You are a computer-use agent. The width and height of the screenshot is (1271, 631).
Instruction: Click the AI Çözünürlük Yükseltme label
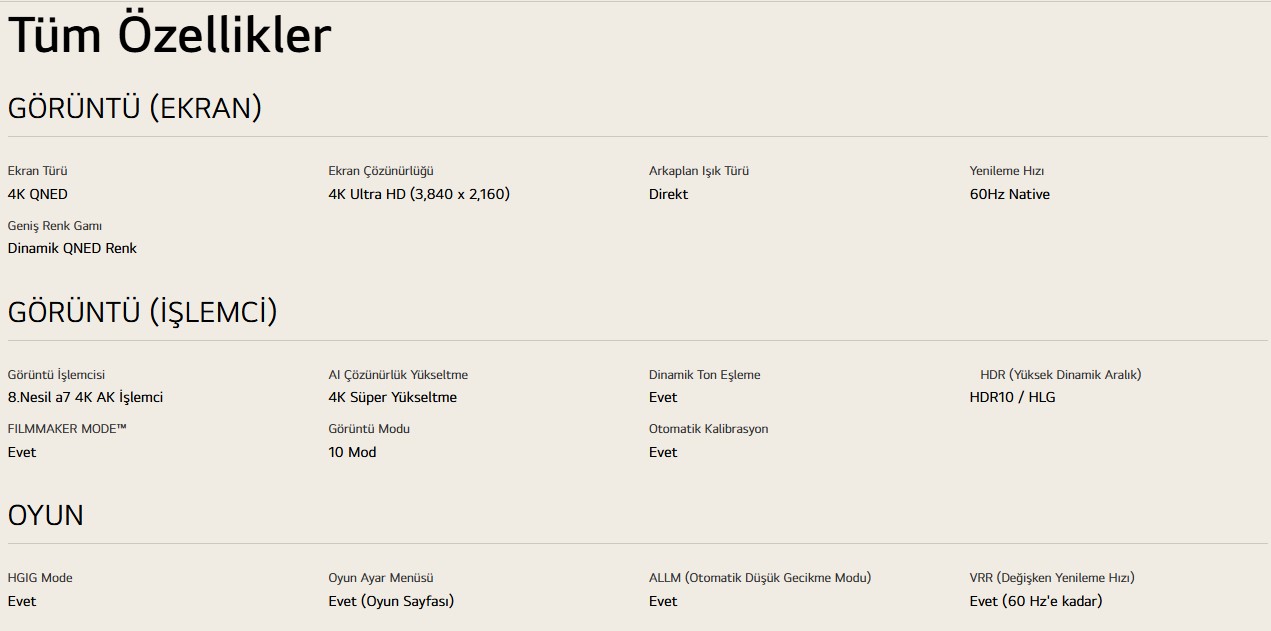(x=398, y=375)
